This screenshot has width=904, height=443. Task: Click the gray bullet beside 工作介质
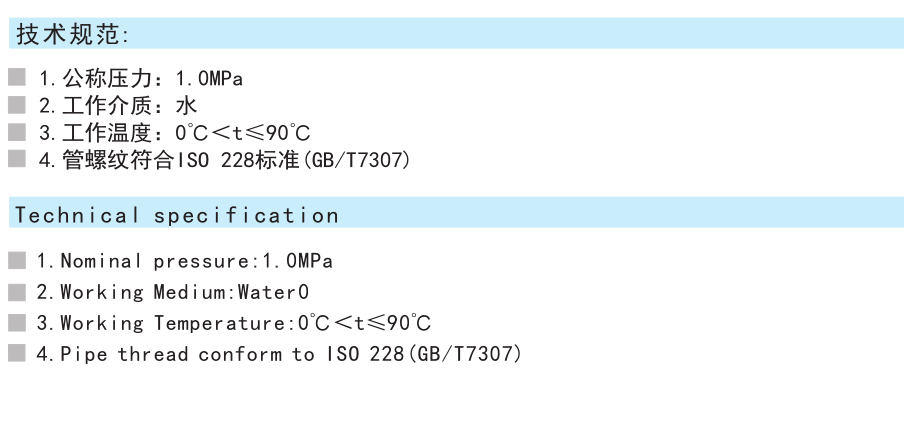tap(17, 104)
